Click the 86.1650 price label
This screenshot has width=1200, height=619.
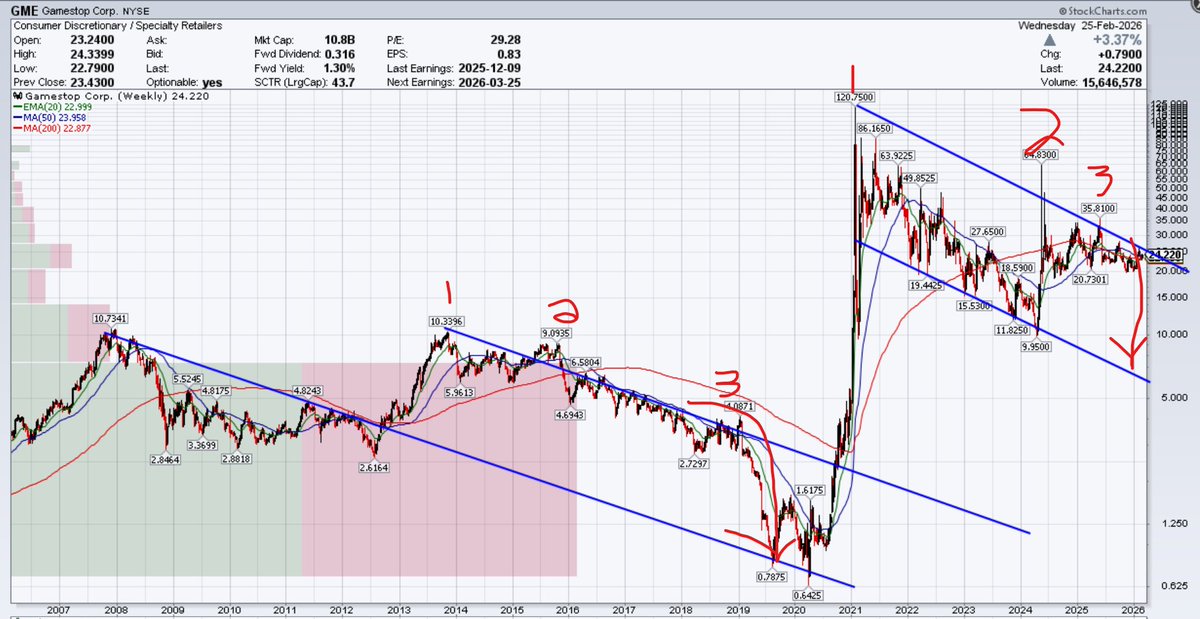pos(874,130)
